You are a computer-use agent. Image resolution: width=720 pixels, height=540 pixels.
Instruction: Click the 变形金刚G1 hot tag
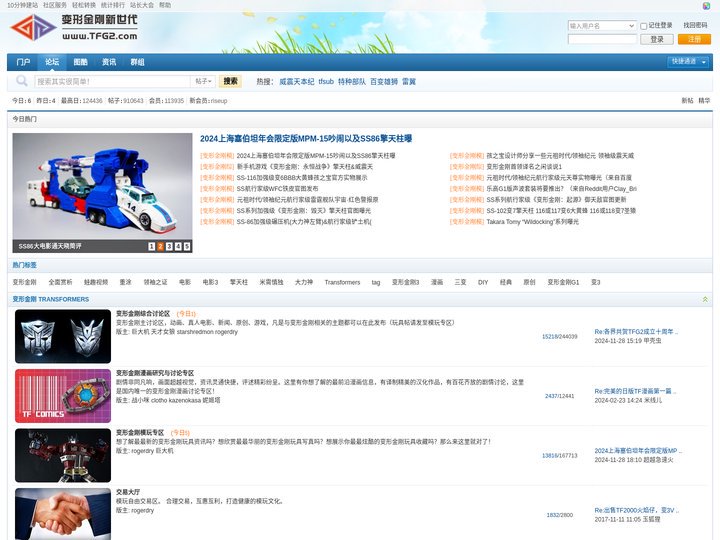pyautogui.click(x=563, y=282)
